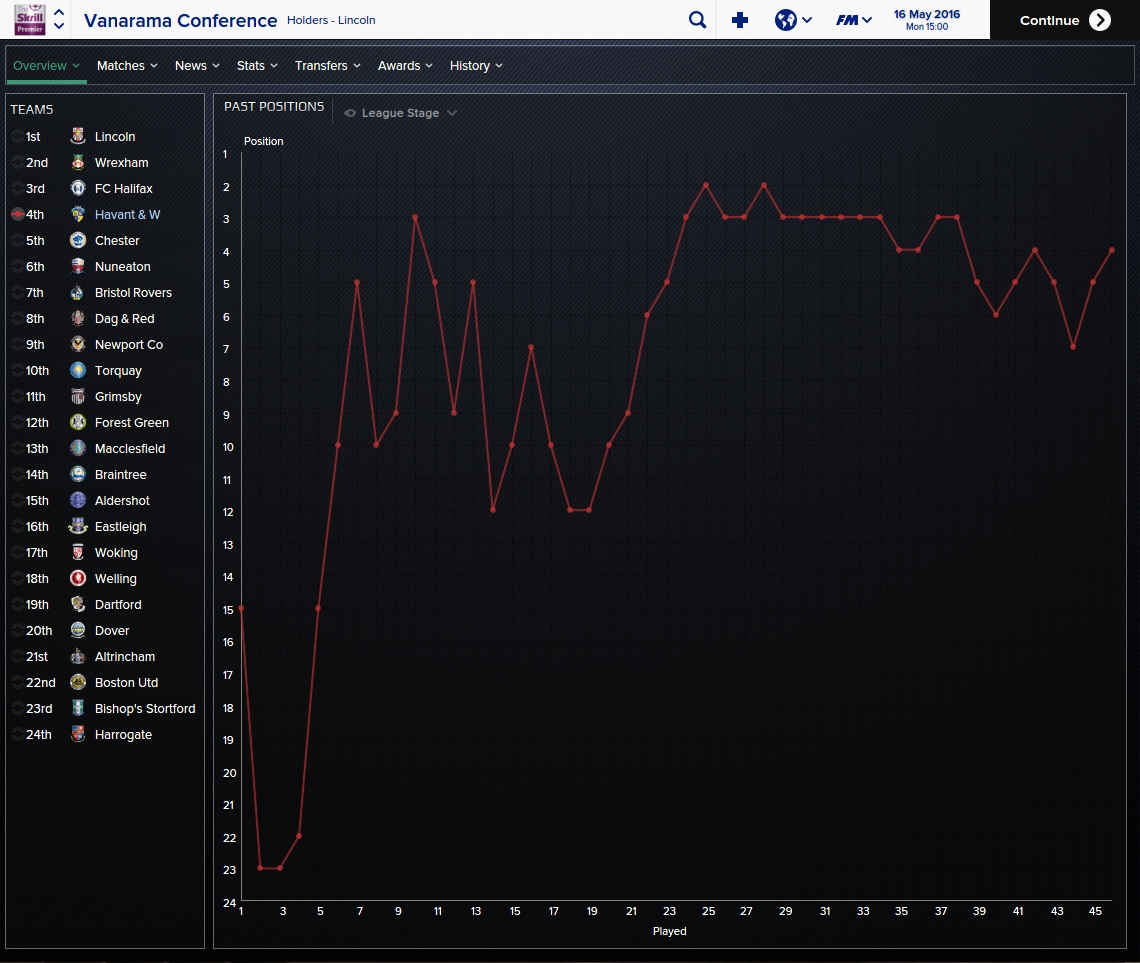
Task: Toggle graph line for 9th Newport Co
Action: click(x=17, y=344)
